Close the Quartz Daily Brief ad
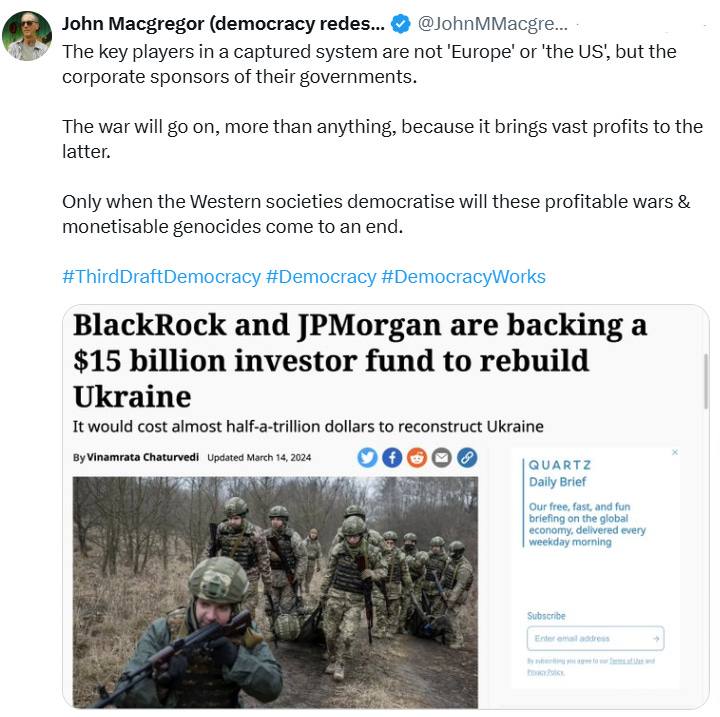This screenshot has height=717, width=720. tap(675, 452)
